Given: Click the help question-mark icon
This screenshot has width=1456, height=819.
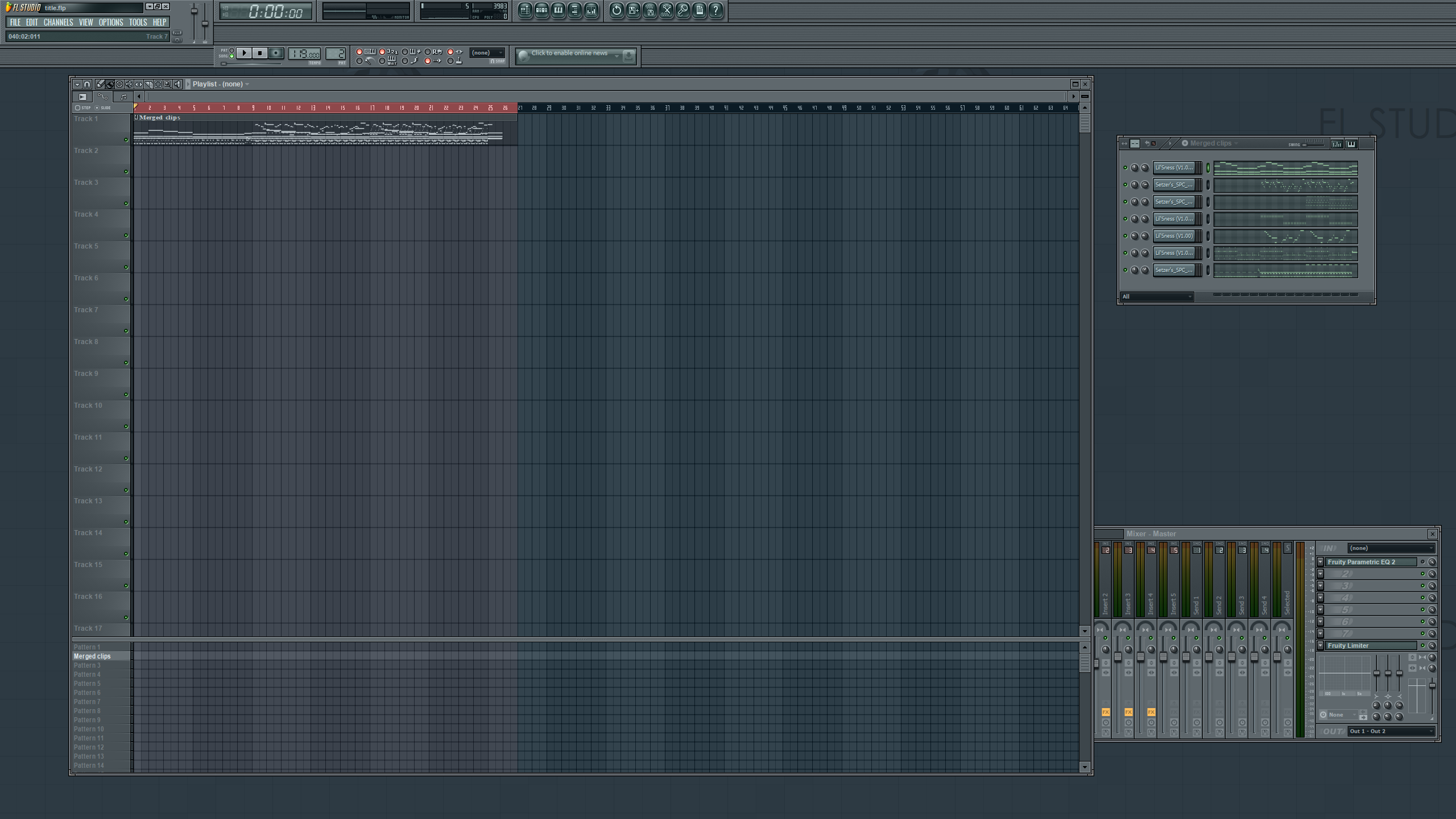Looking at the screenshot, I should [x=716, y=10].
